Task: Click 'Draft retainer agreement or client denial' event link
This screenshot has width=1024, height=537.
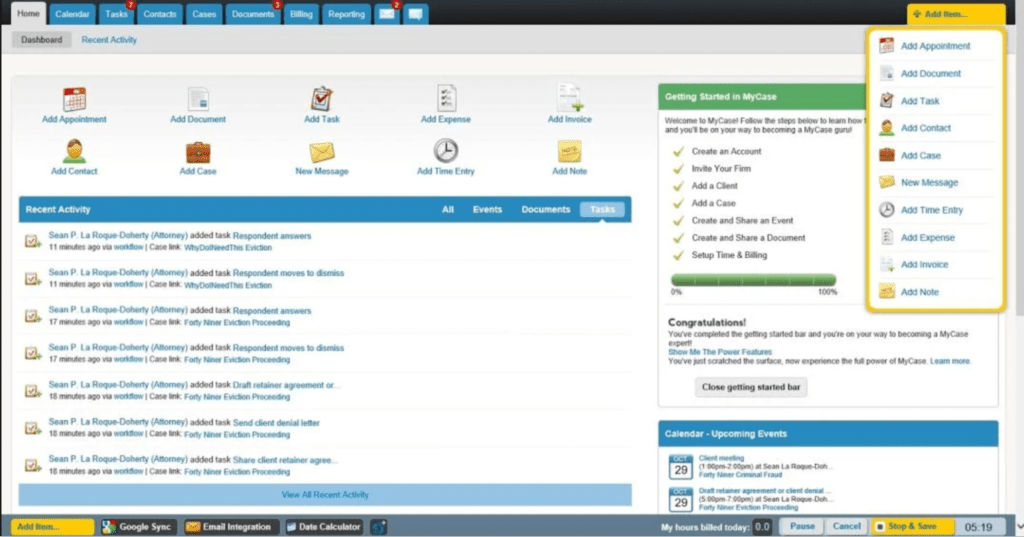Action: click(764, 491)
